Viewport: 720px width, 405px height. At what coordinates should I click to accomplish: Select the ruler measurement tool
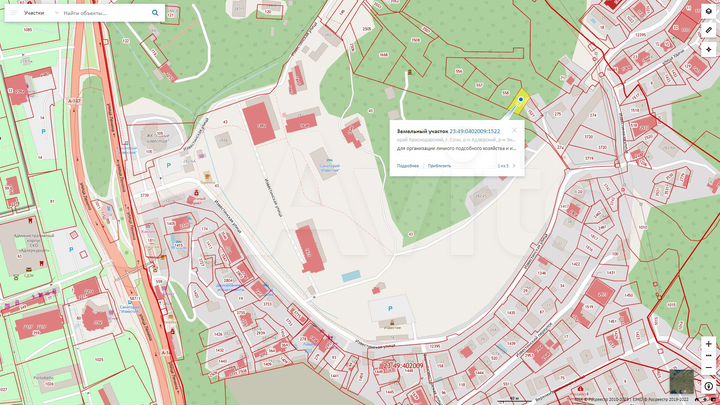pos(708,30)
